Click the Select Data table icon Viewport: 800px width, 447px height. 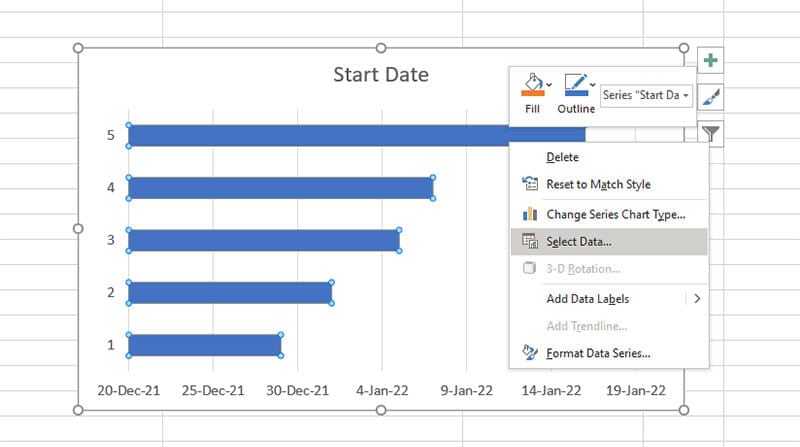tap(530, 241)
